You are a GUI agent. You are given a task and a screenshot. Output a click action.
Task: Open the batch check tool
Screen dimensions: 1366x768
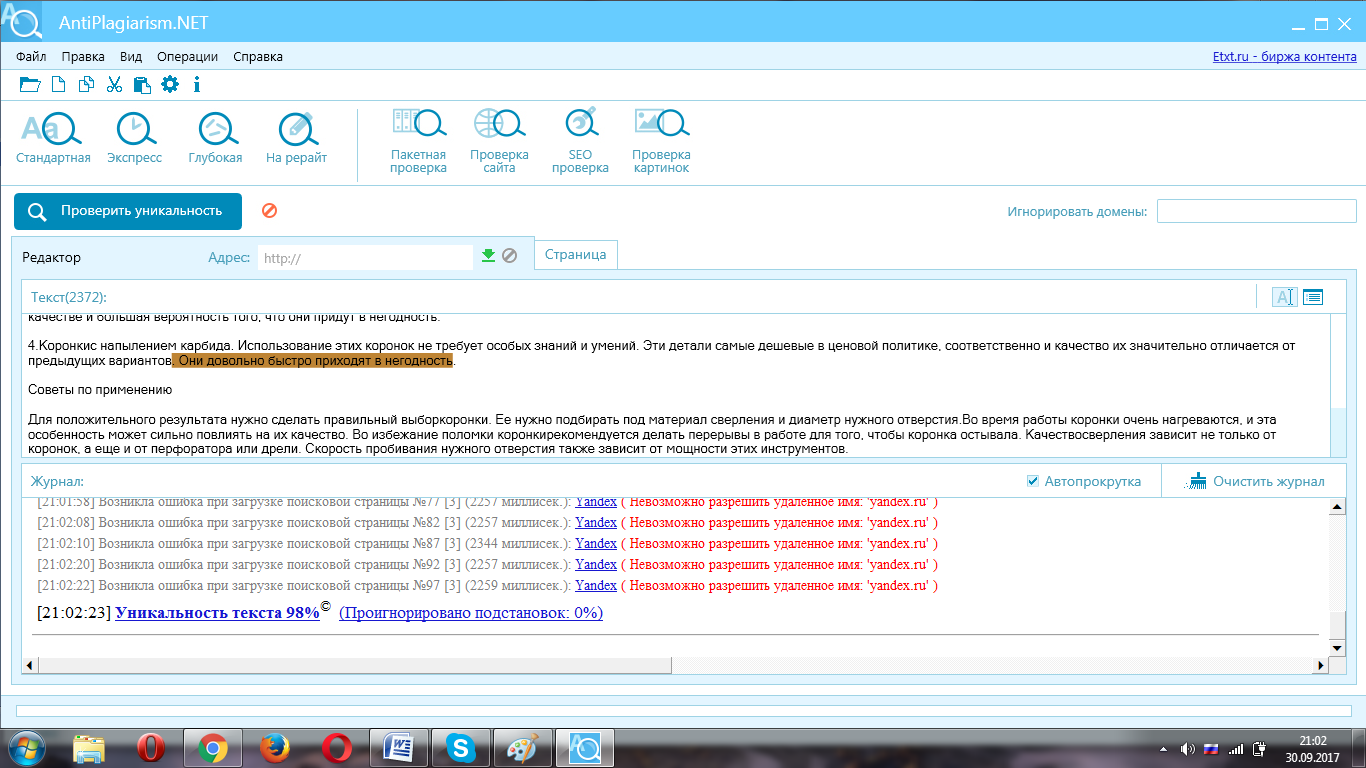coord(418,140)
